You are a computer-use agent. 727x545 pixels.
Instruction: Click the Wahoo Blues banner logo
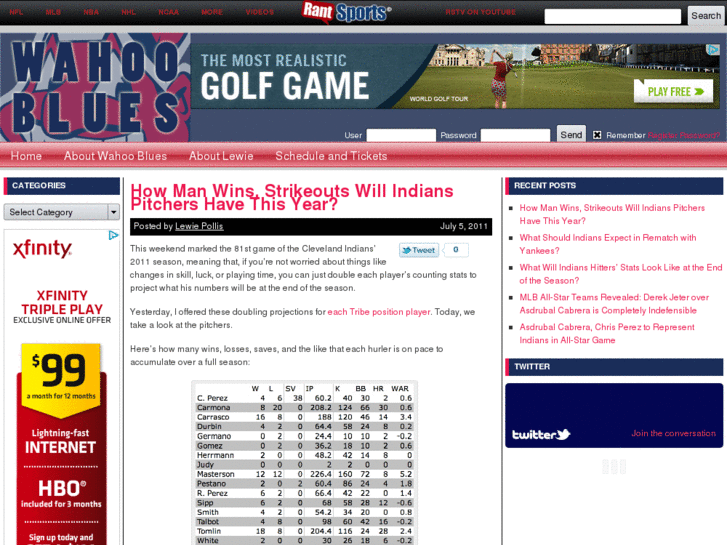click(x=95, y=87)
